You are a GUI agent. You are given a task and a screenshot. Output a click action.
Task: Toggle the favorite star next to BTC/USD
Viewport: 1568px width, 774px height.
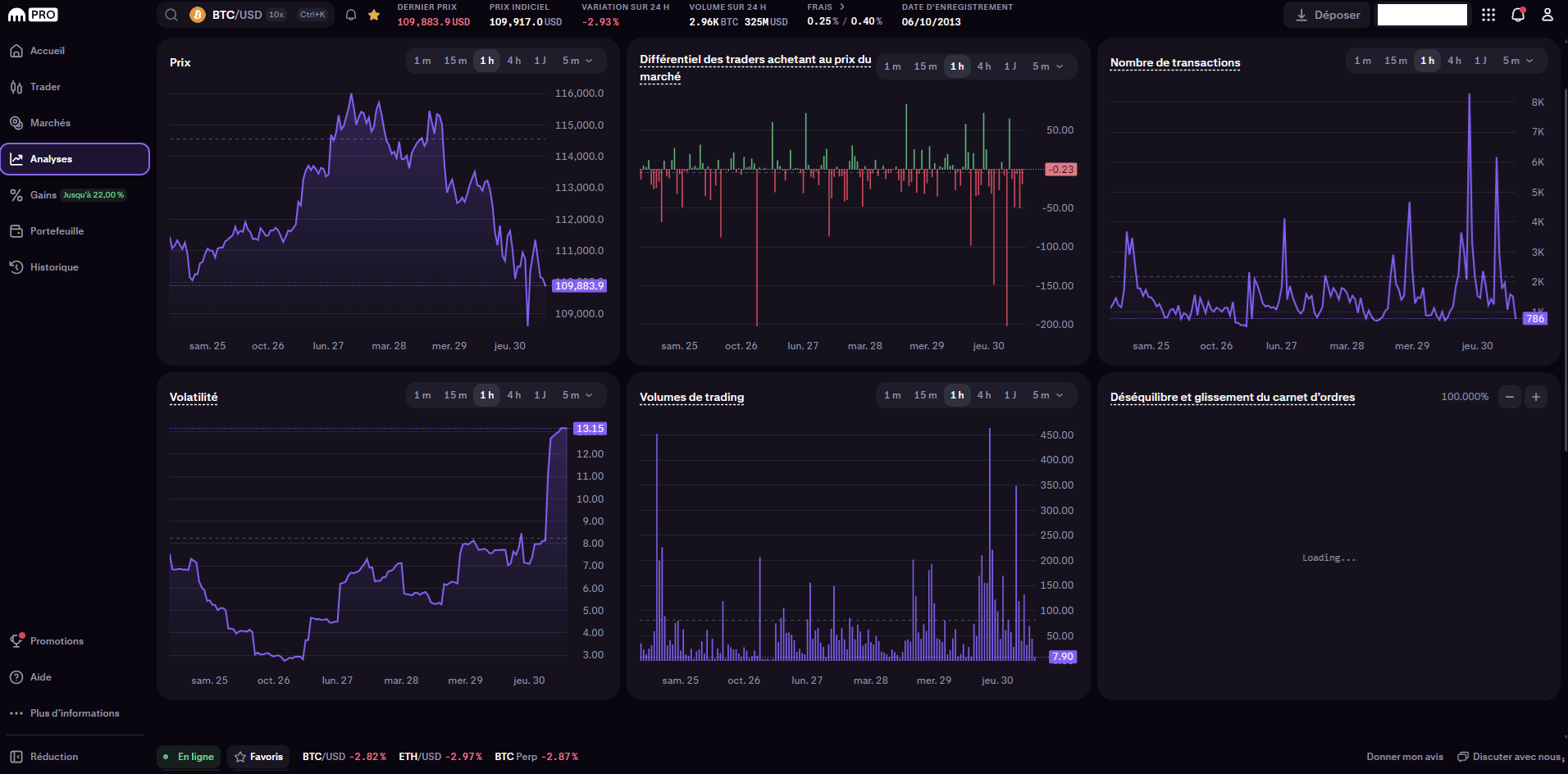(374, 14)
